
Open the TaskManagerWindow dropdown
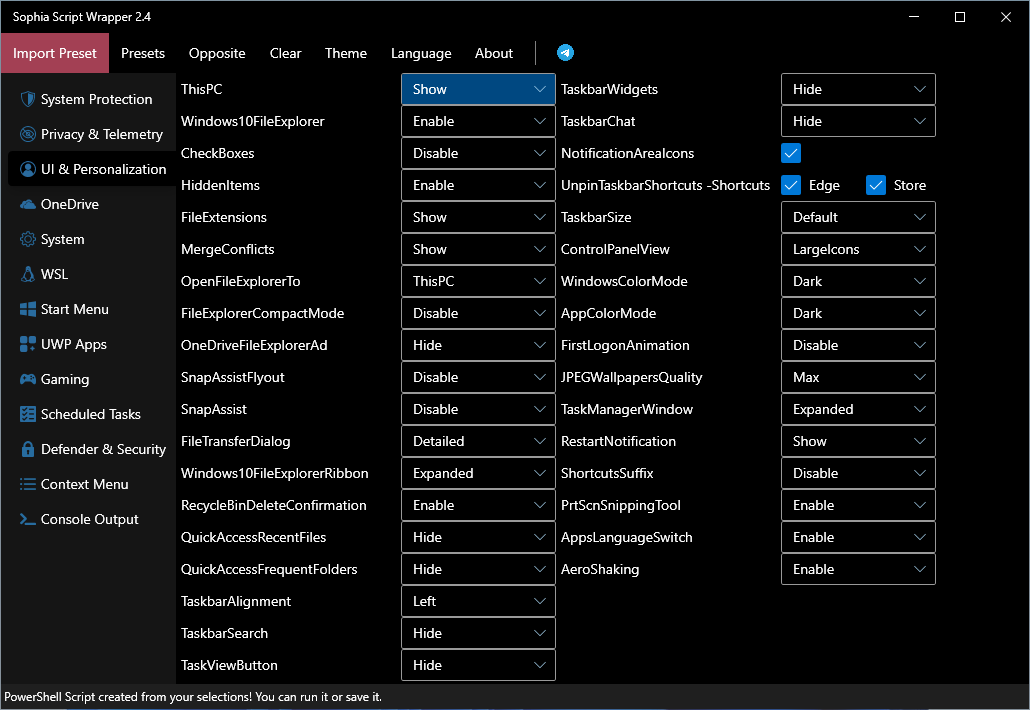pos(858,409)
